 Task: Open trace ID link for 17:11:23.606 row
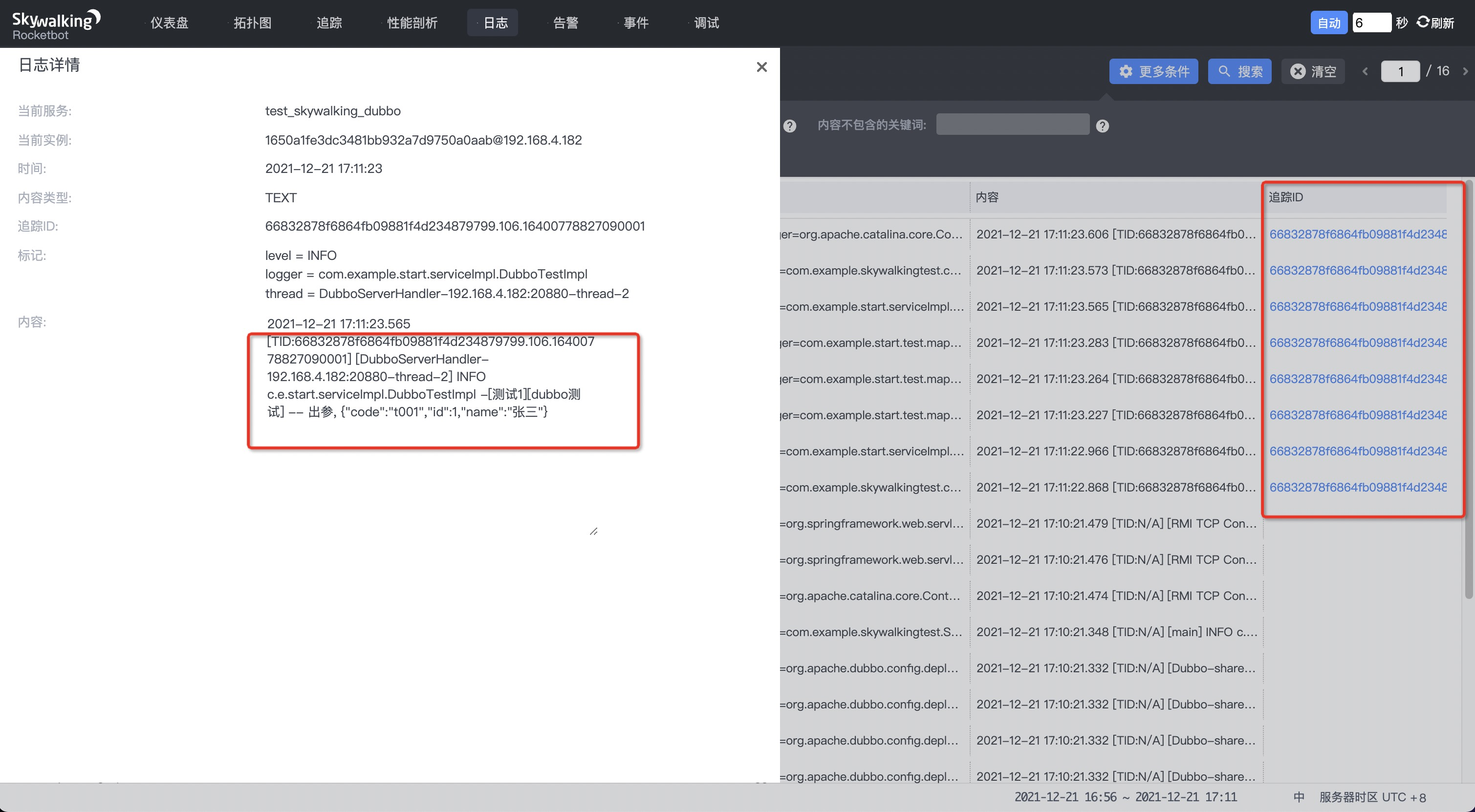pyautogui.click(x=1358, y=234)
